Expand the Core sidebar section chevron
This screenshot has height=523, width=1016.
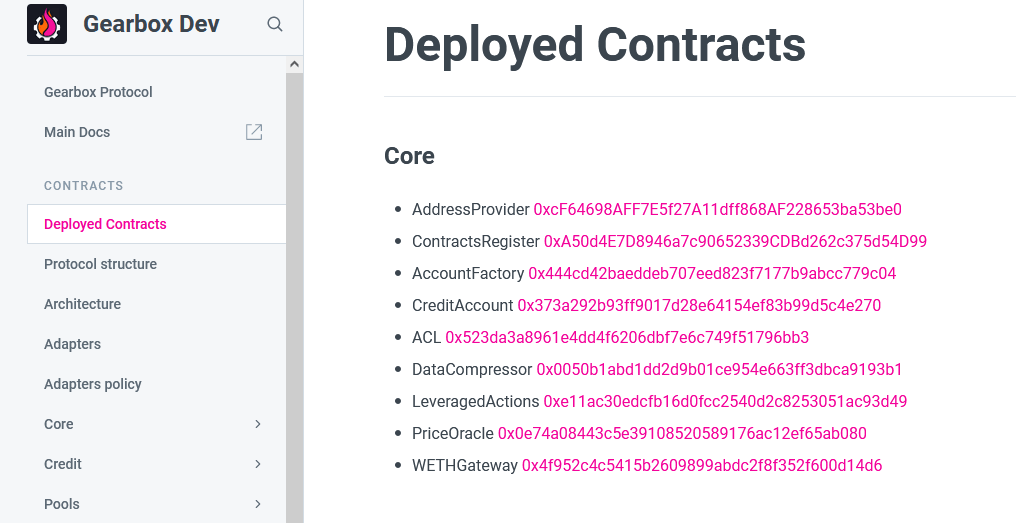pyautogui.click(x=258, y=424)
